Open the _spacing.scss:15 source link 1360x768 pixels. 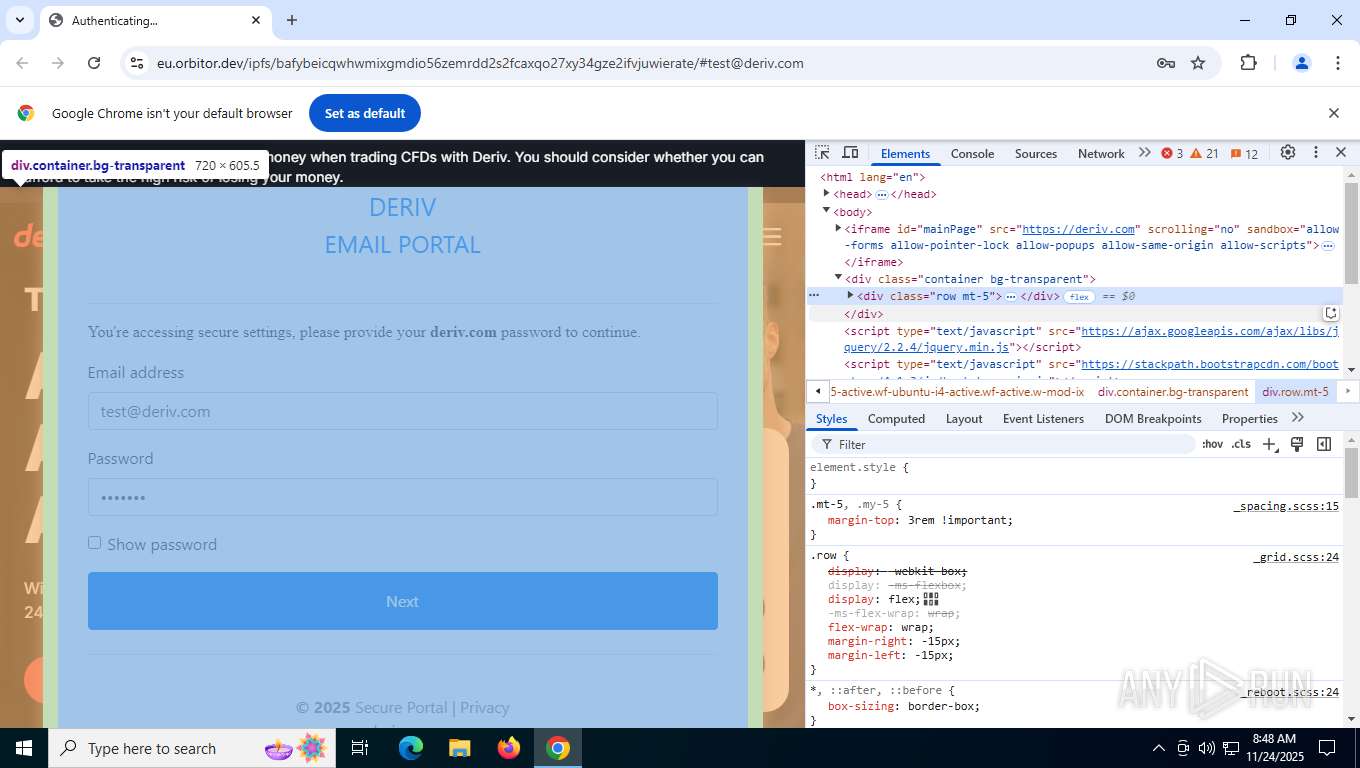click(1285, 506)
